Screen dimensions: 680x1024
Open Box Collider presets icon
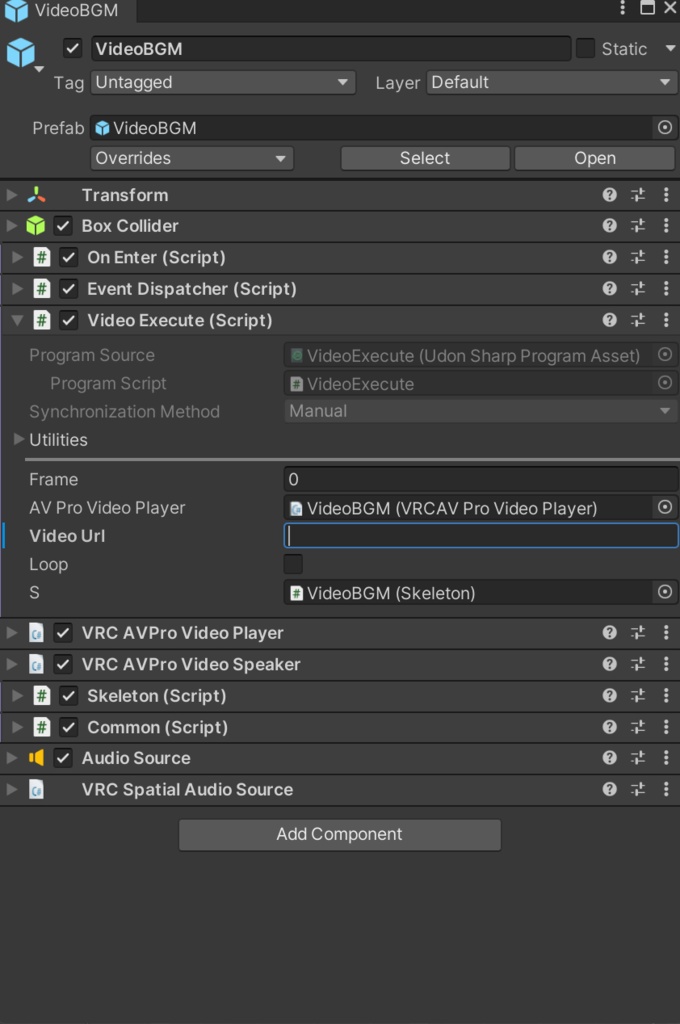(x=638, y=225)
